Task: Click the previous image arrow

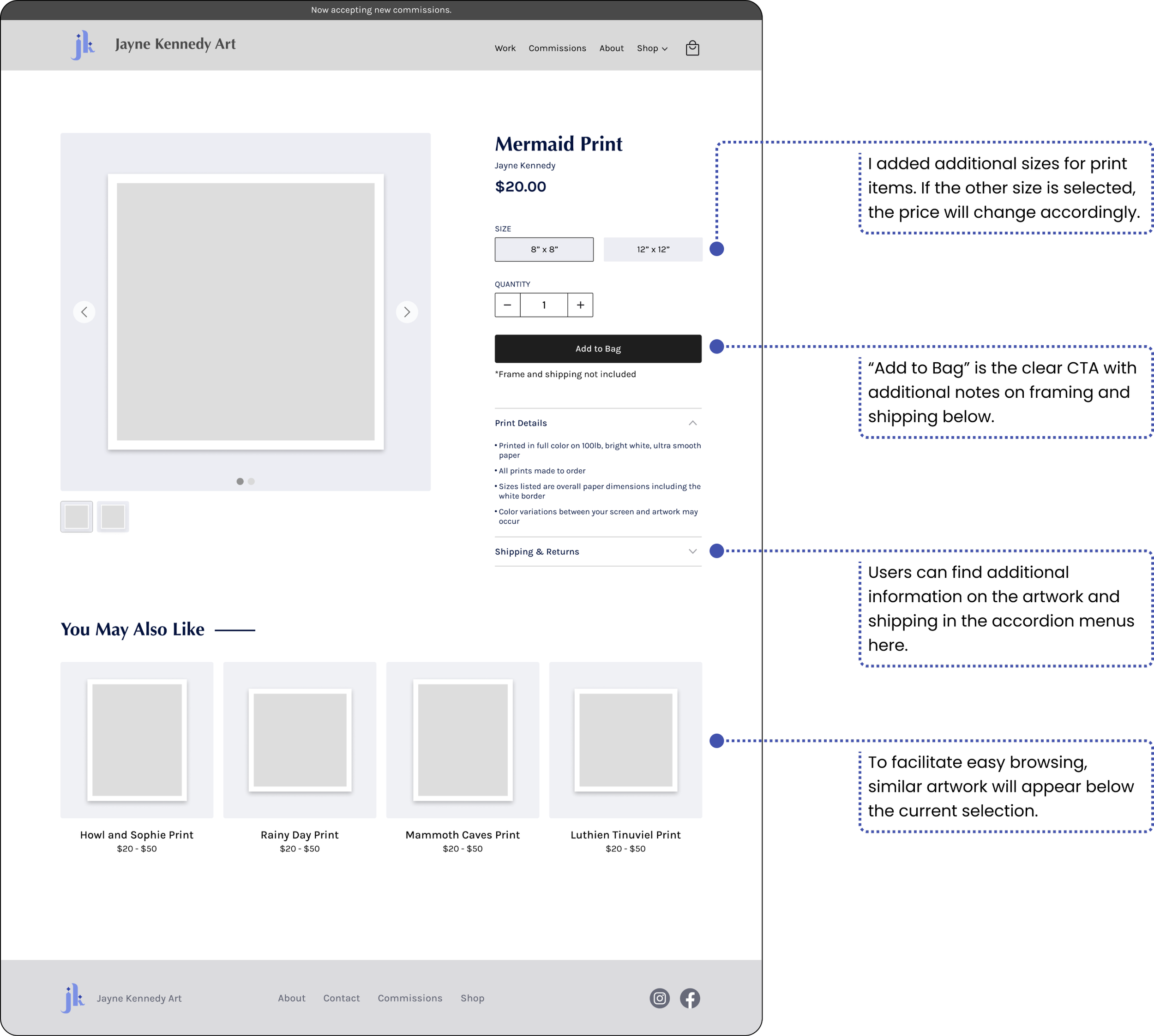Action: pos(84,312)
